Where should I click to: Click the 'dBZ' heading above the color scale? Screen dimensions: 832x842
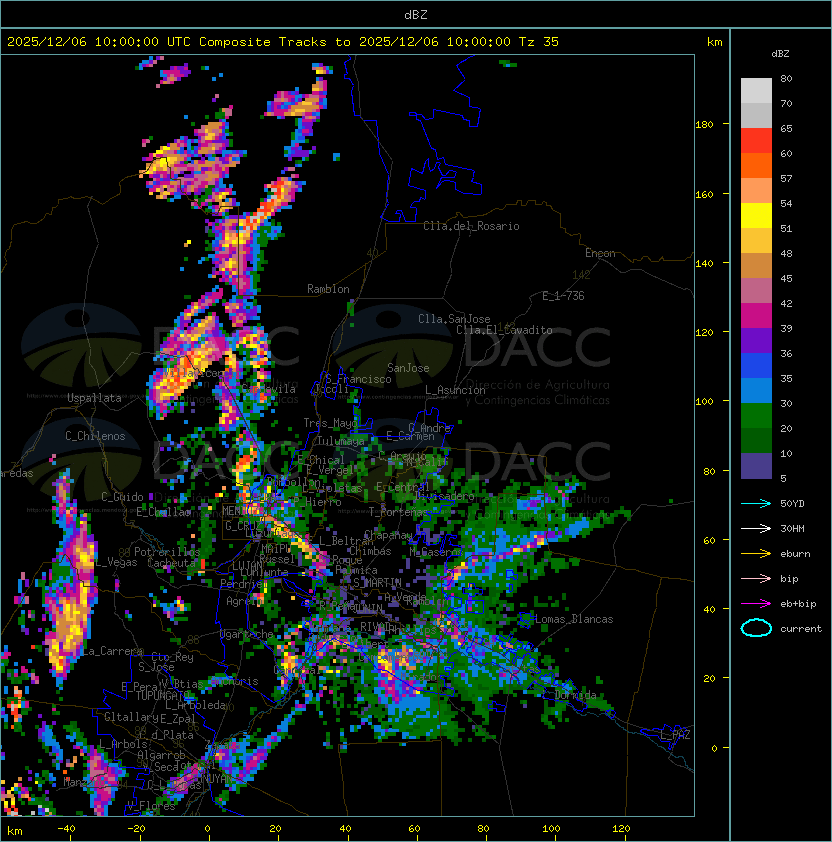pos(780,54)
